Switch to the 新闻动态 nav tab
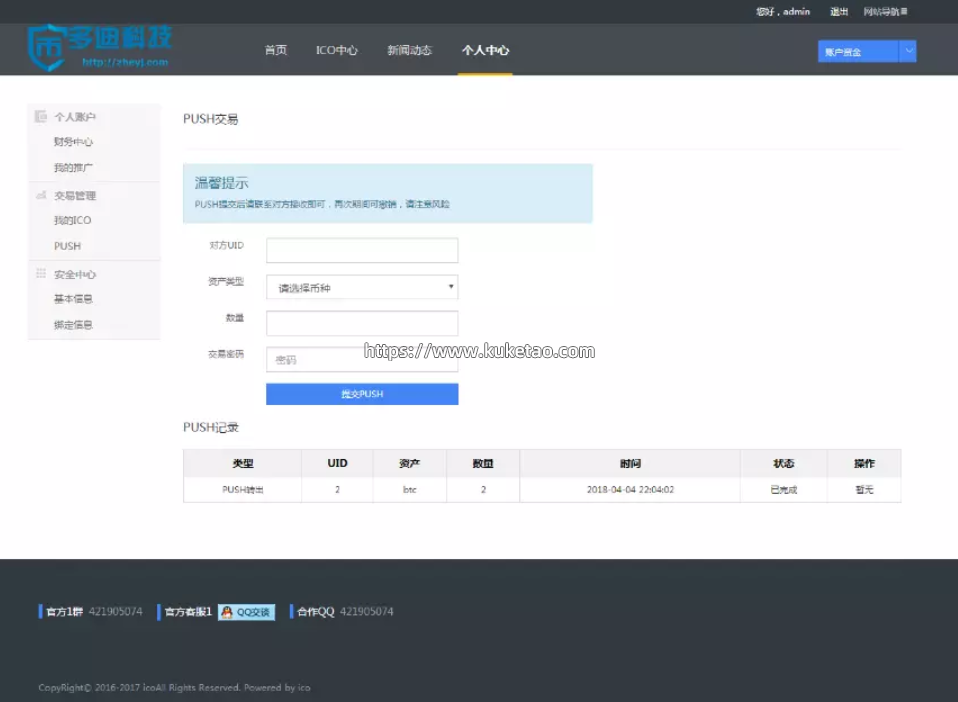The image size is (958, 702). (x=409, y=50)
